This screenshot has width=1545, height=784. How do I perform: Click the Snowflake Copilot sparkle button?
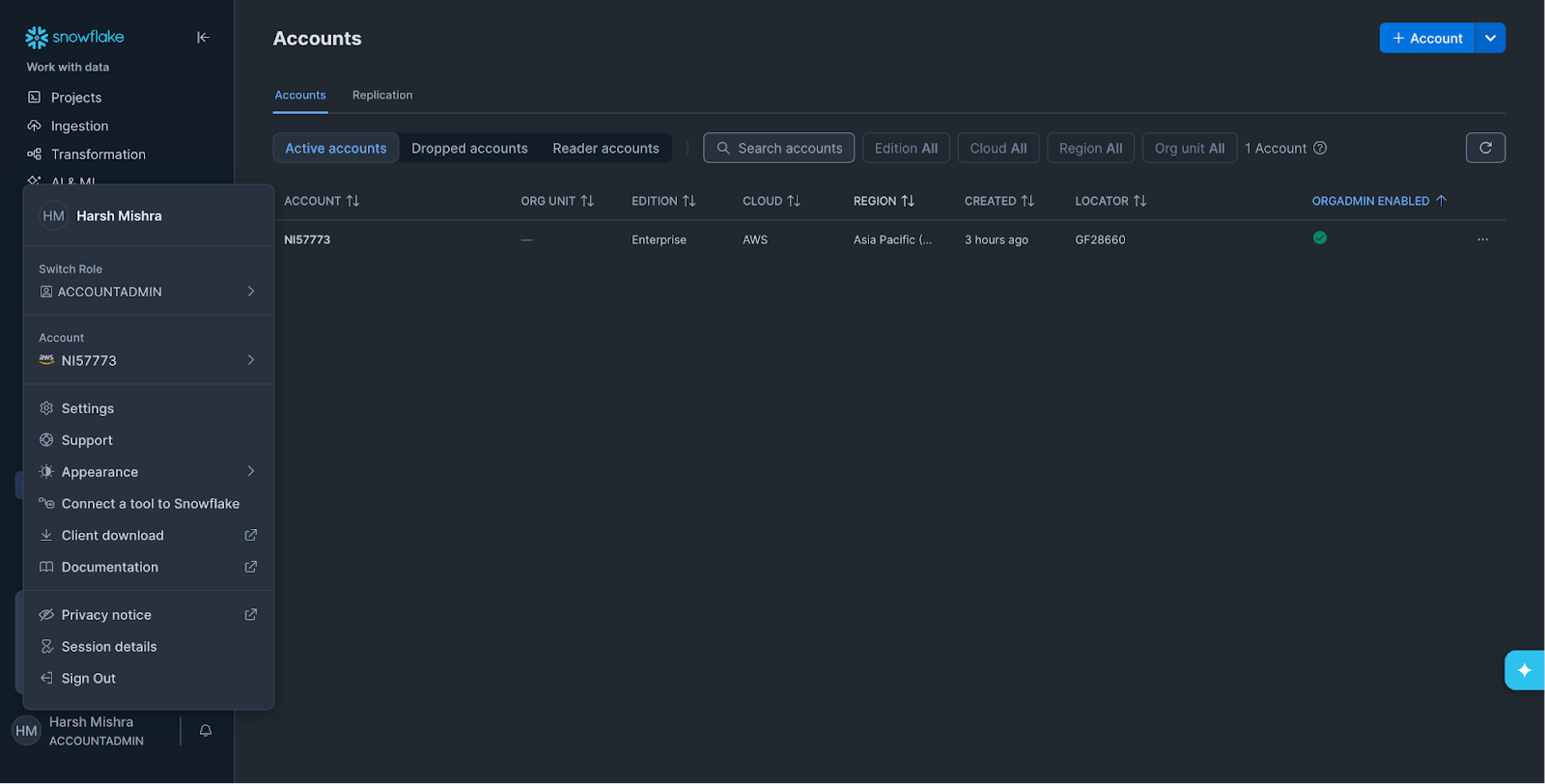click(1525, 670)
